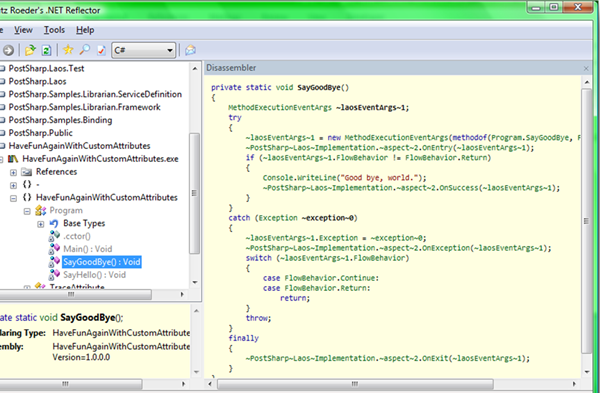Viewport: 600px width, 393px height.
Task: Click tree horizontal scroll right arrow
Action: click(x=182, y=294)
